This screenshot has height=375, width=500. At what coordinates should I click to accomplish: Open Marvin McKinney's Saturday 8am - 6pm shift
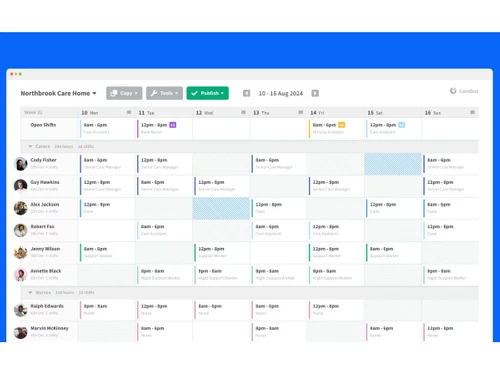(393, 332)
